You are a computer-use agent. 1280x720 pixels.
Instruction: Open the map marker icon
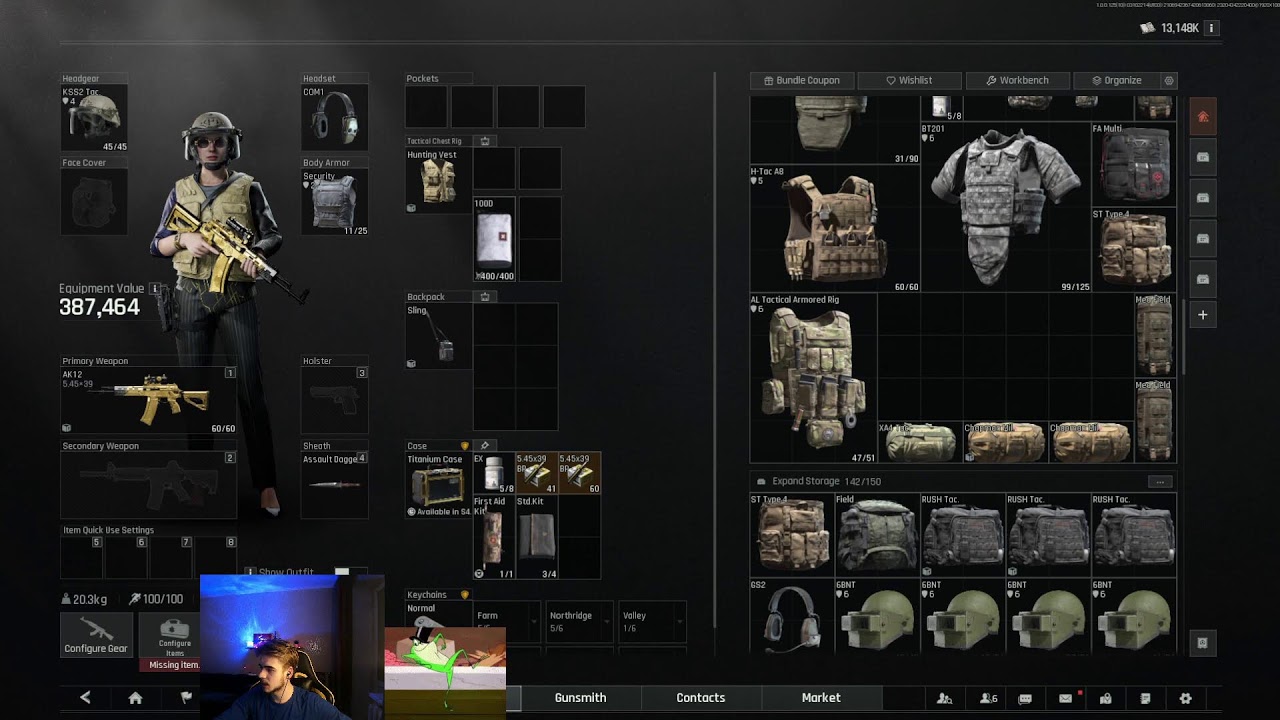(1105, 698)
